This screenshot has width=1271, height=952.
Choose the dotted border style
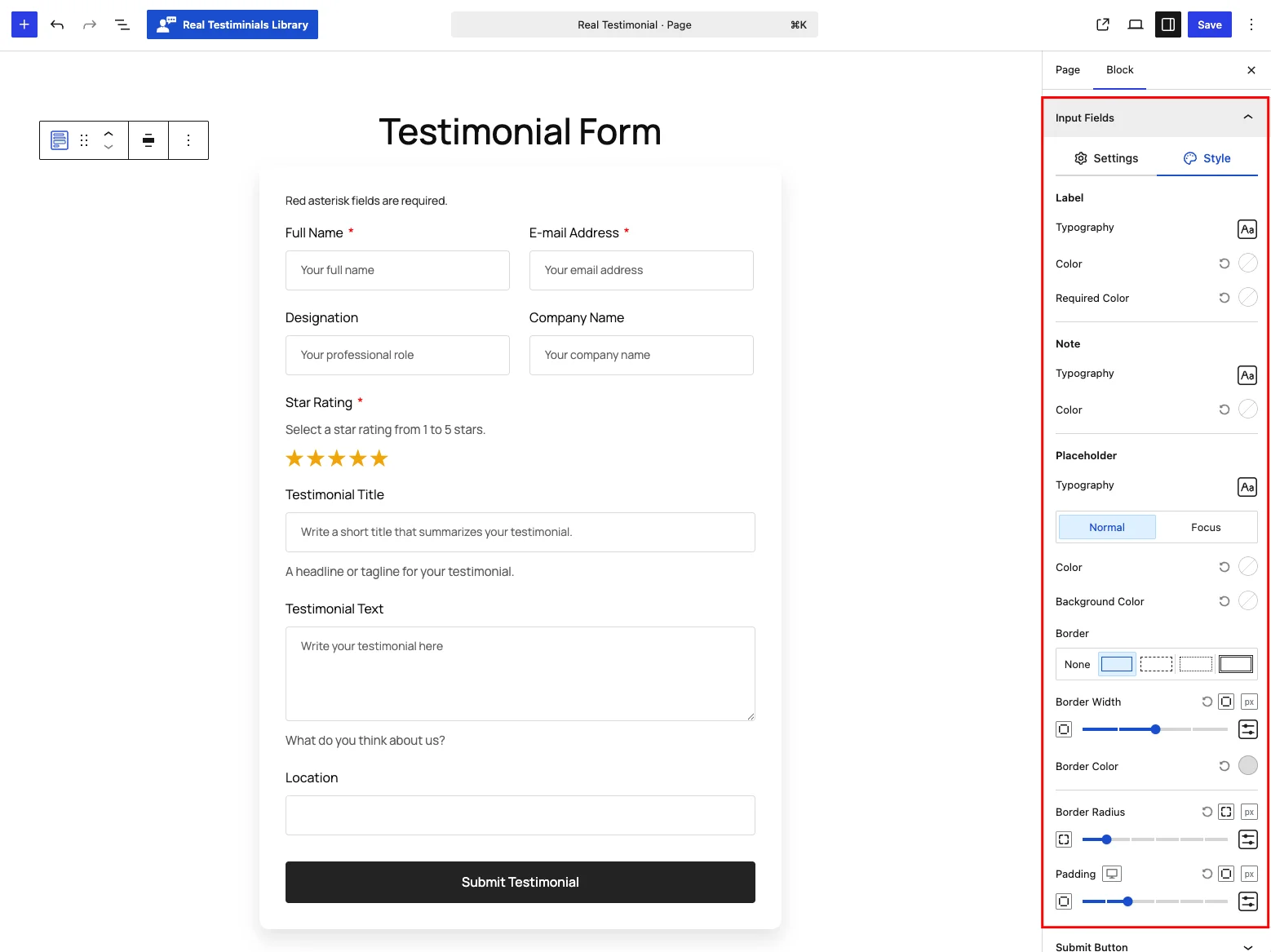(1196, 664)
